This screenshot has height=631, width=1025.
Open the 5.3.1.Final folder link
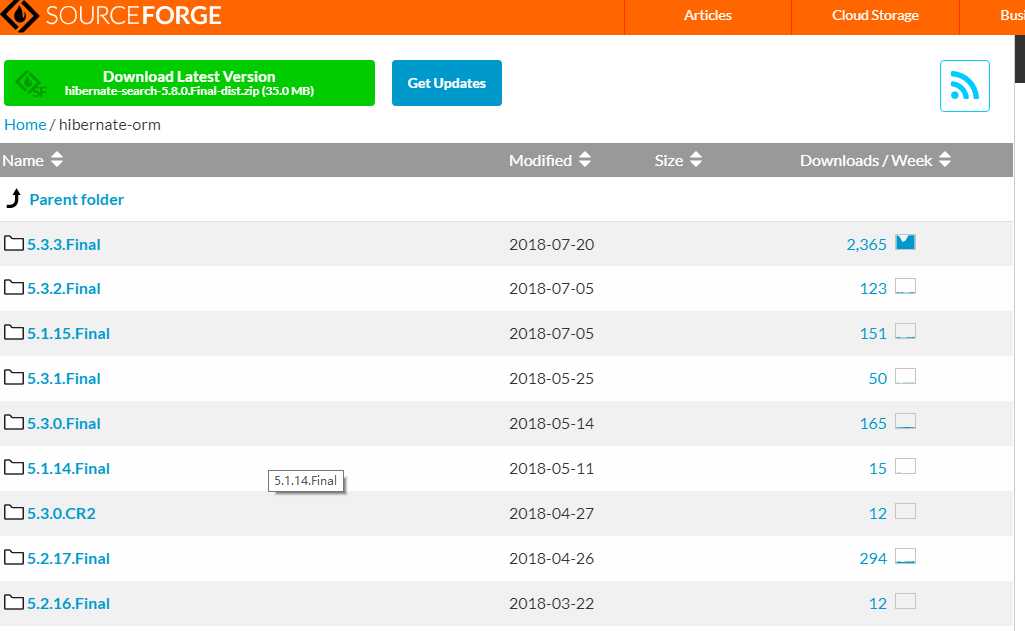[x=63, y=379]
